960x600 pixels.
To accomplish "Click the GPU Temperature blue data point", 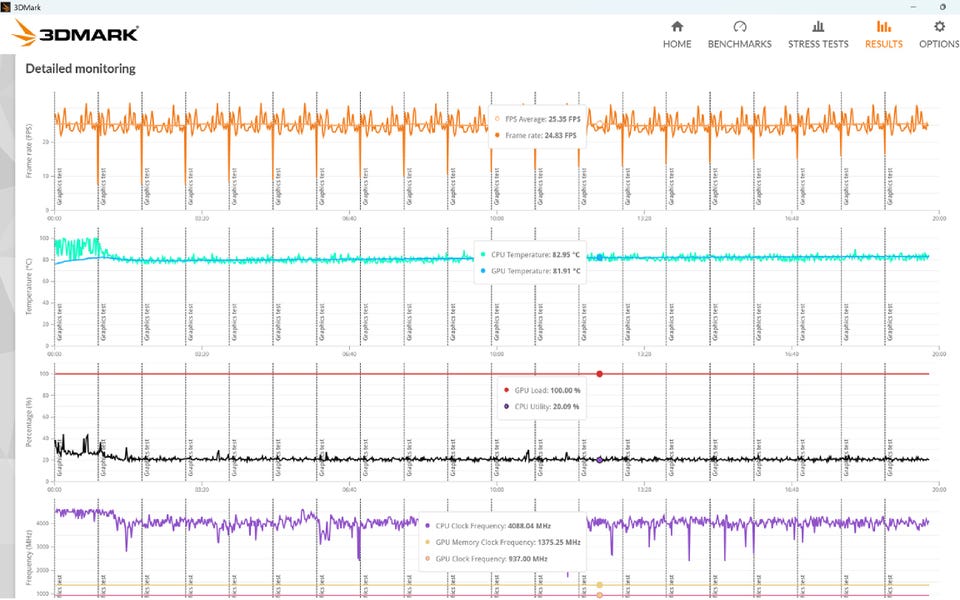I will 599,258.
